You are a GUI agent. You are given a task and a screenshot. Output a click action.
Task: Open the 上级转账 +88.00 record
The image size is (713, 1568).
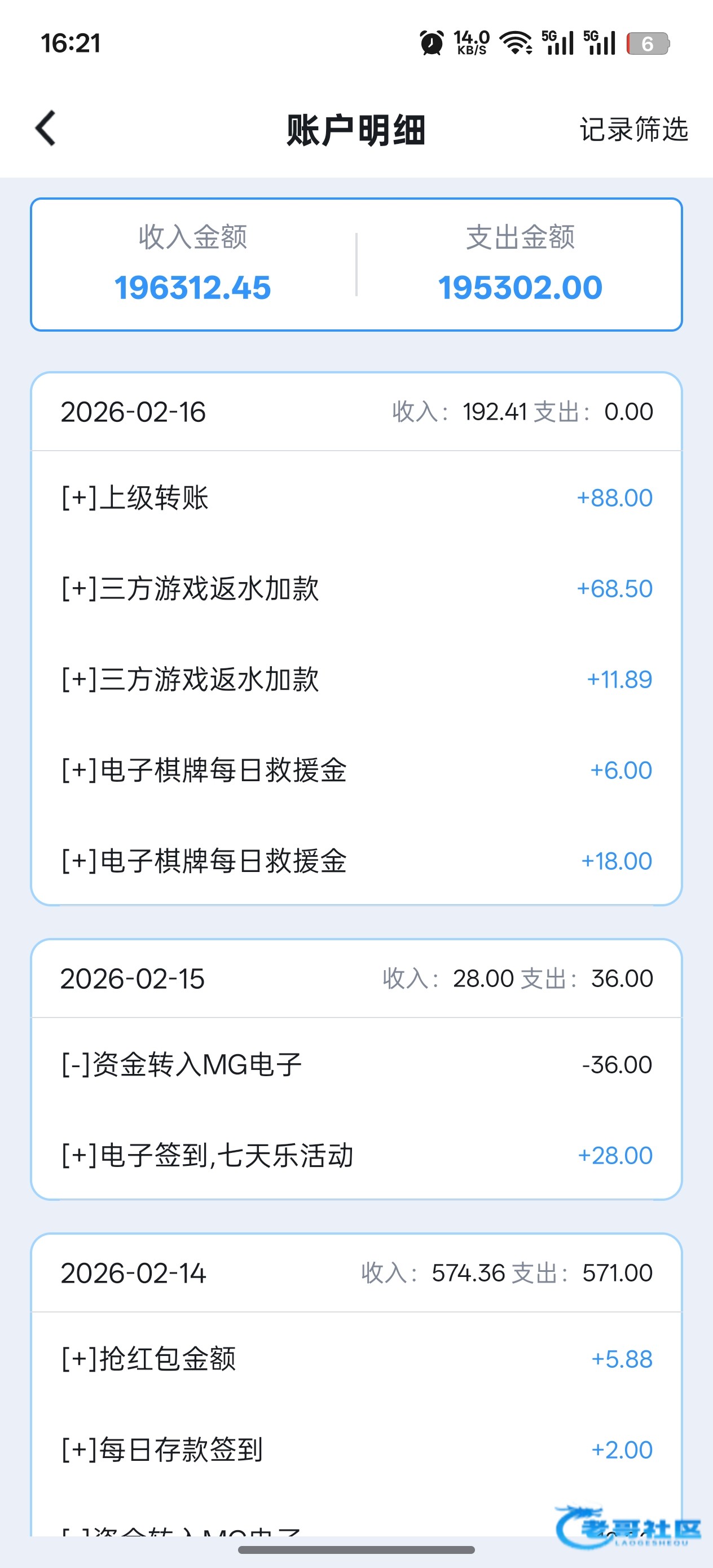pos(356,498)
